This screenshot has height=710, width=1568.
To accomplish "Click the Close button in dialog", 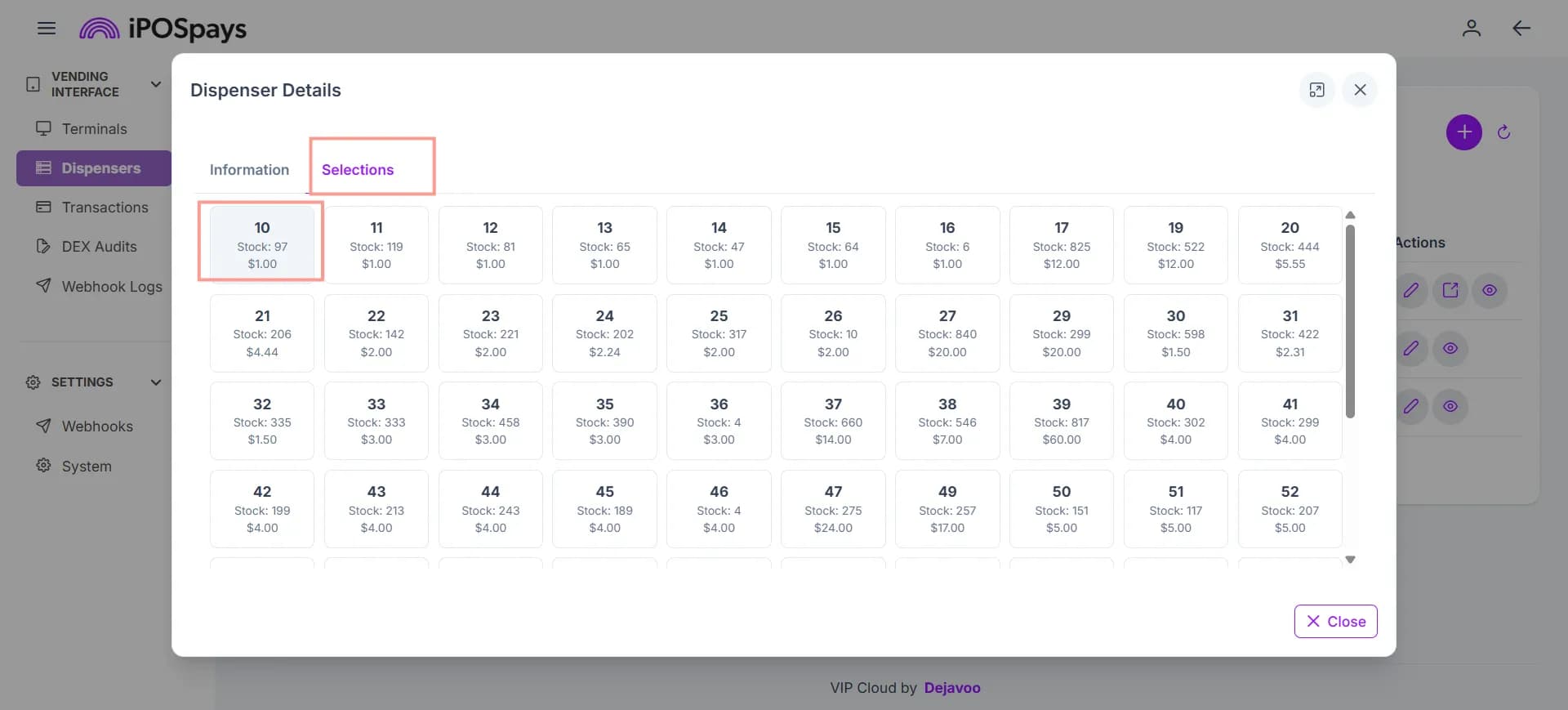I will pos(1335,622).
